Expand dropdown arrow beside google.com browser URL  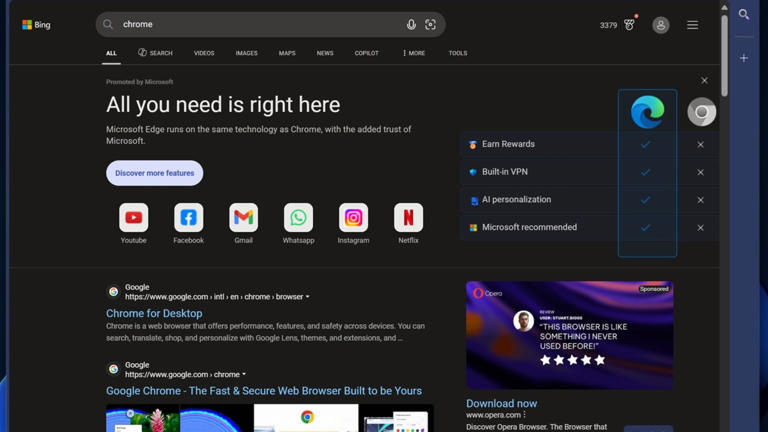[x=308, y=297]
